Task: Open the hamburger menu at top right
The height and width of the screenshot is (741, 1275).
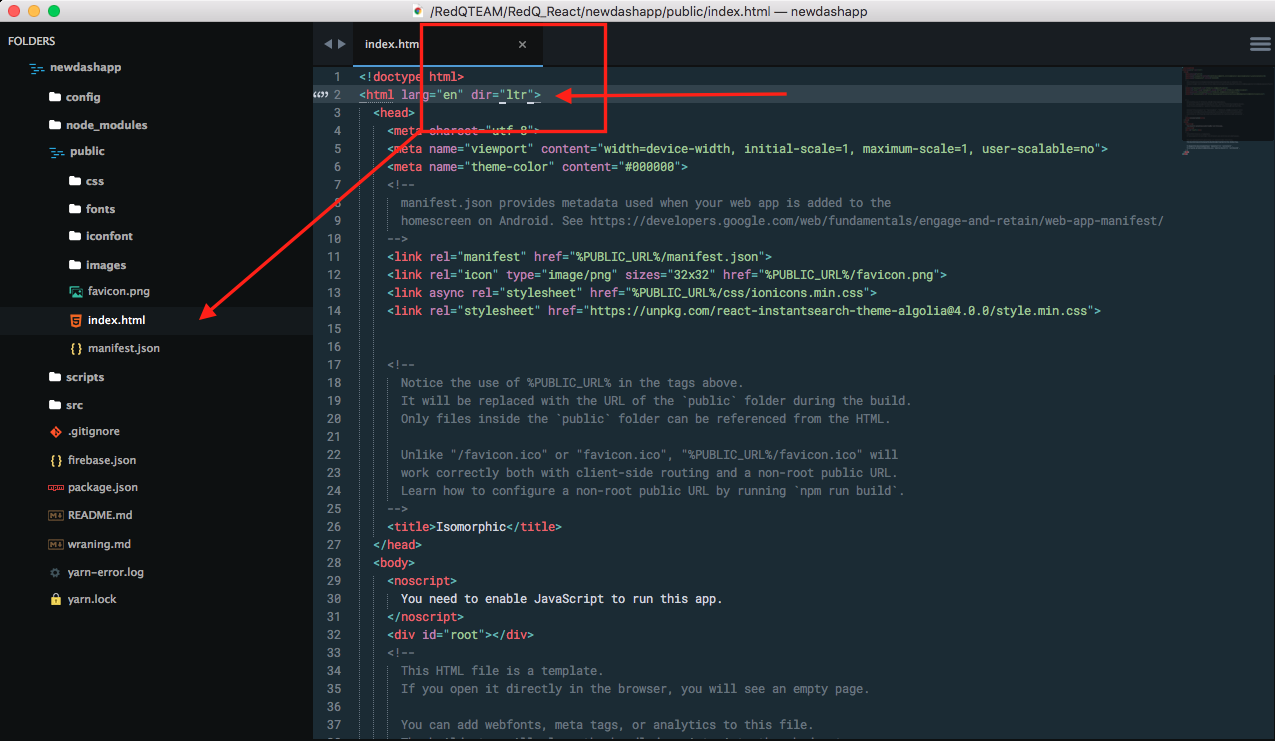Action: point(1259,44)
